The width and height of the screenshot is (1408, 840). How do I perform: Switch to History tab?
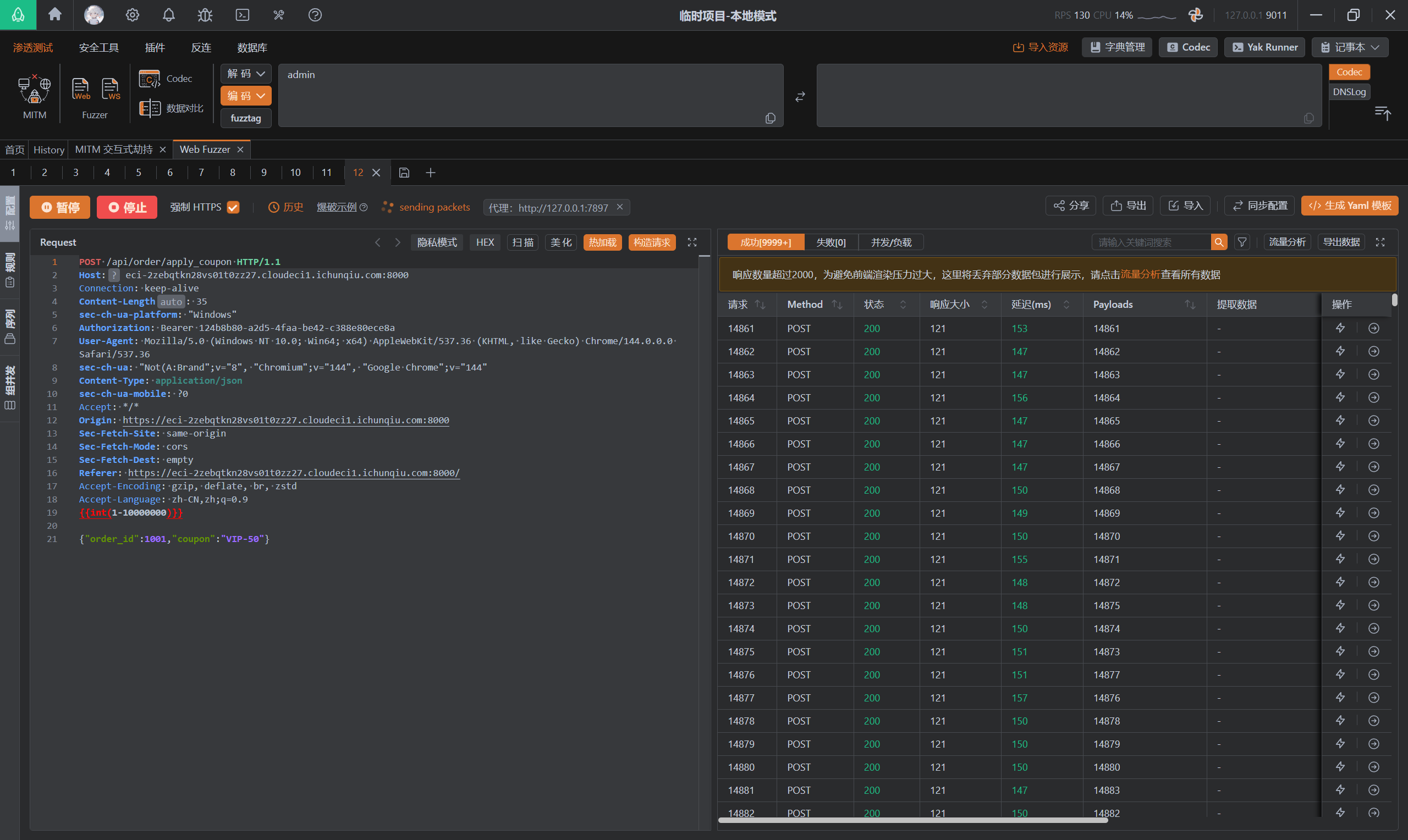click(49, 150)
